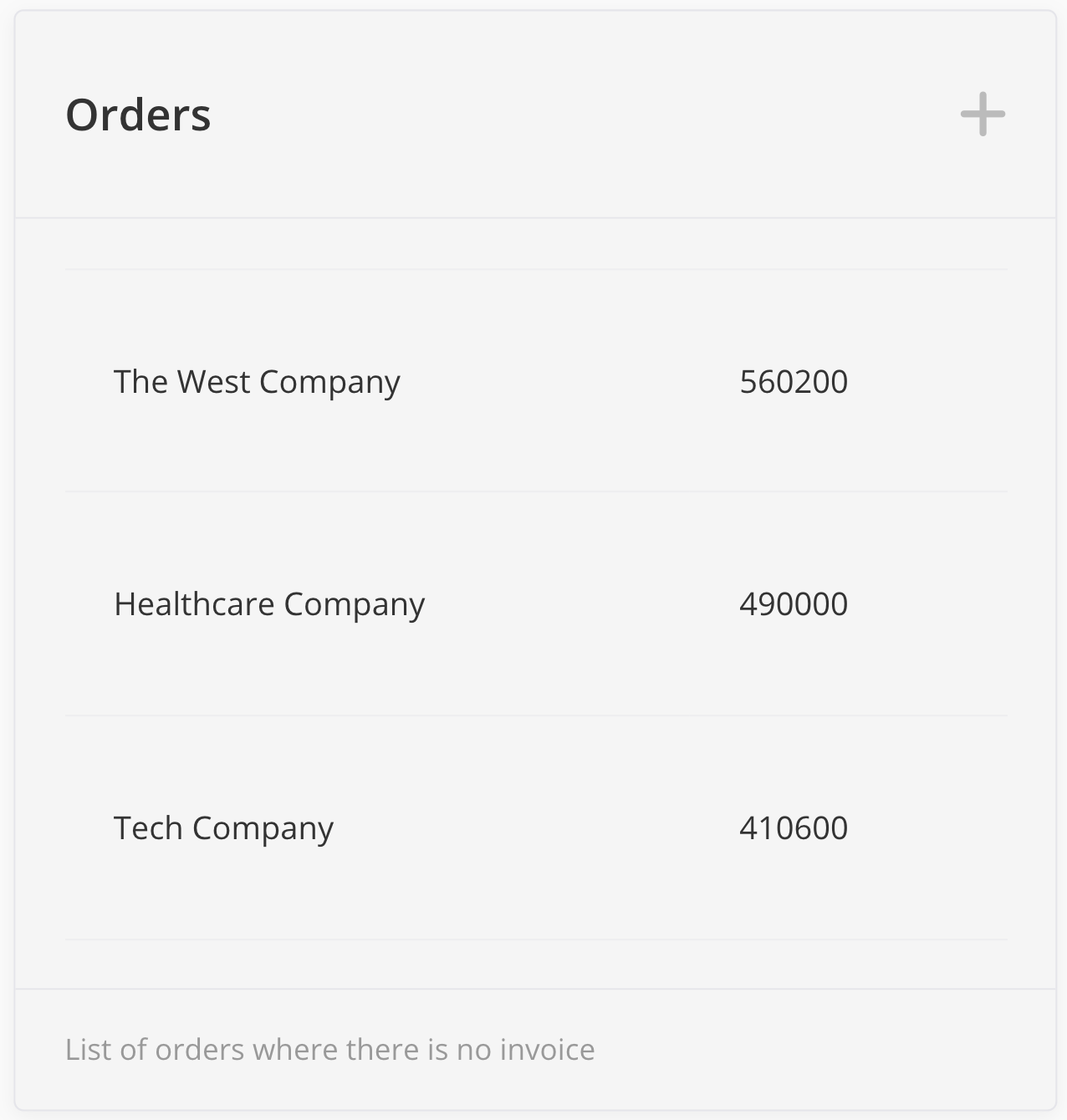The height and width of the screenshot is (1120, 1067).
Task: Select the row valued at 410600
Action: click(535, 828)
